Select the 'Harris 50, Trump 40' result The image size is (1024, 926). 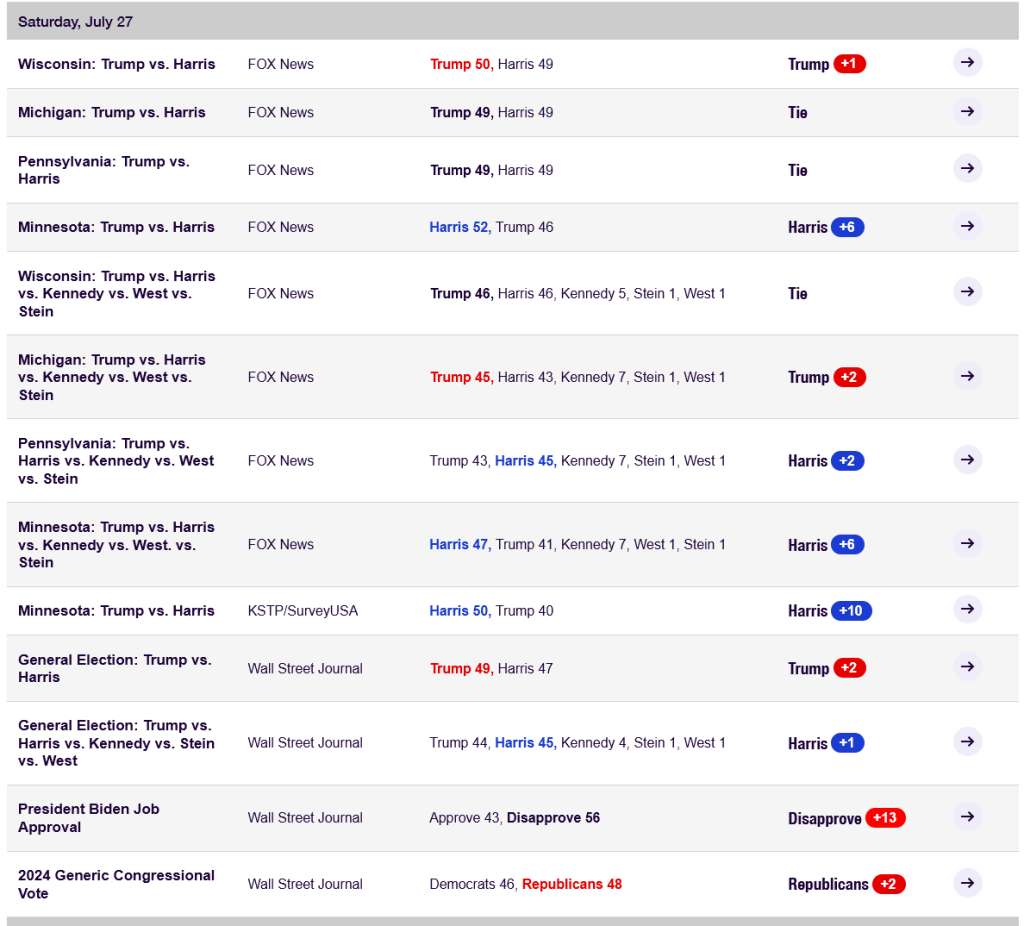491,611
